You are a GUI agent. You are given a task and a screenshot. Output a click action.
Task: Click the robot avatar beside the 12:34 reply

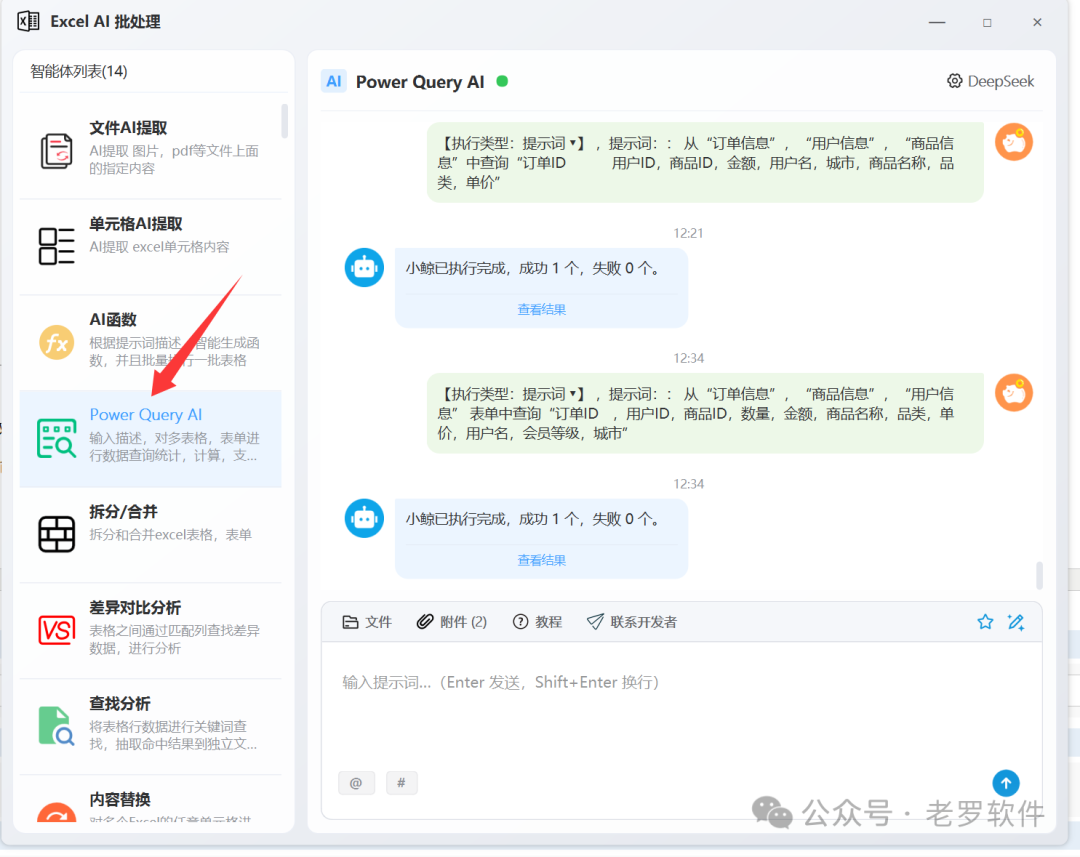[x=364, y=518]
